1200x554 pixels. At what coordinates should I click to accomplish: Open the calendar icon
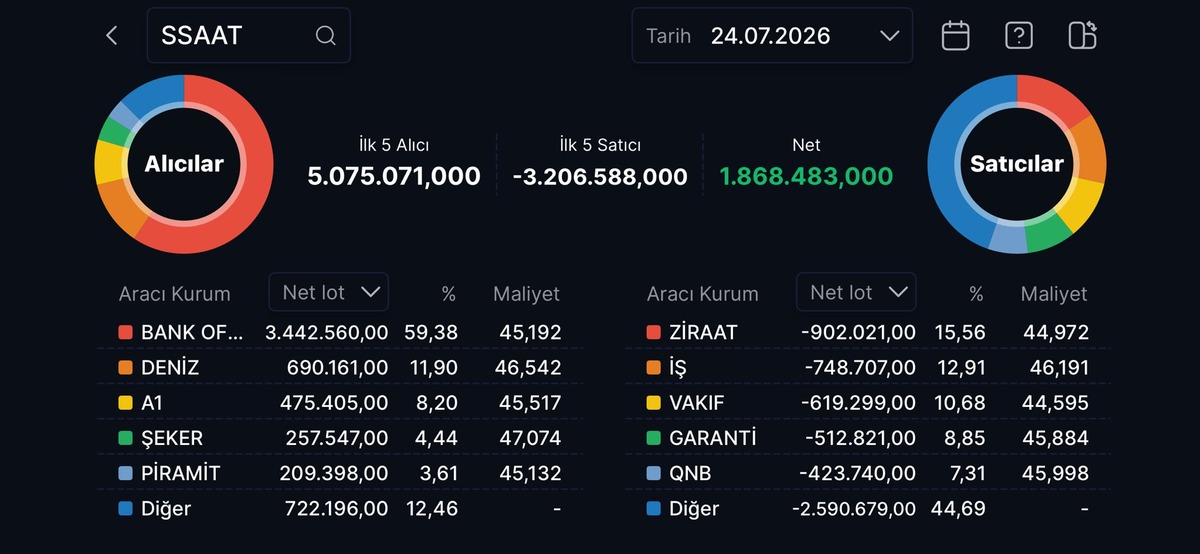tap(956, 36)
